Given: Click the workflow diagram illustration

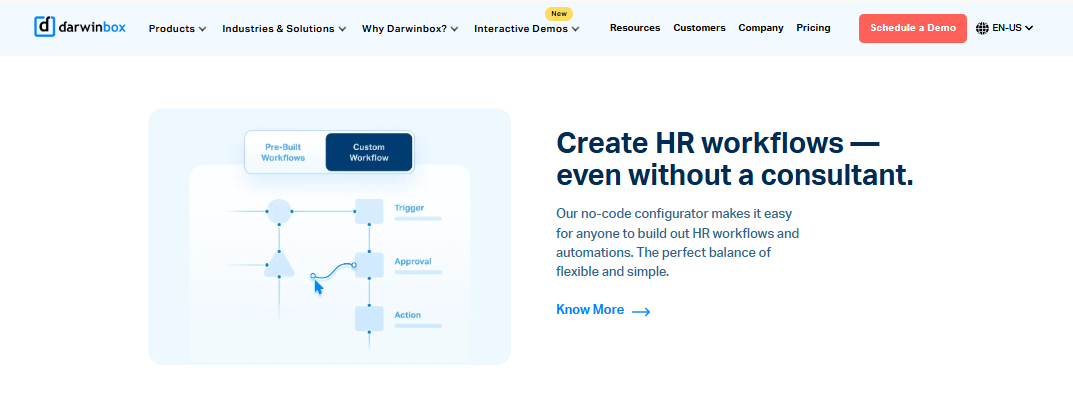Looking at the screenshot, I should (x=329, y=237).
